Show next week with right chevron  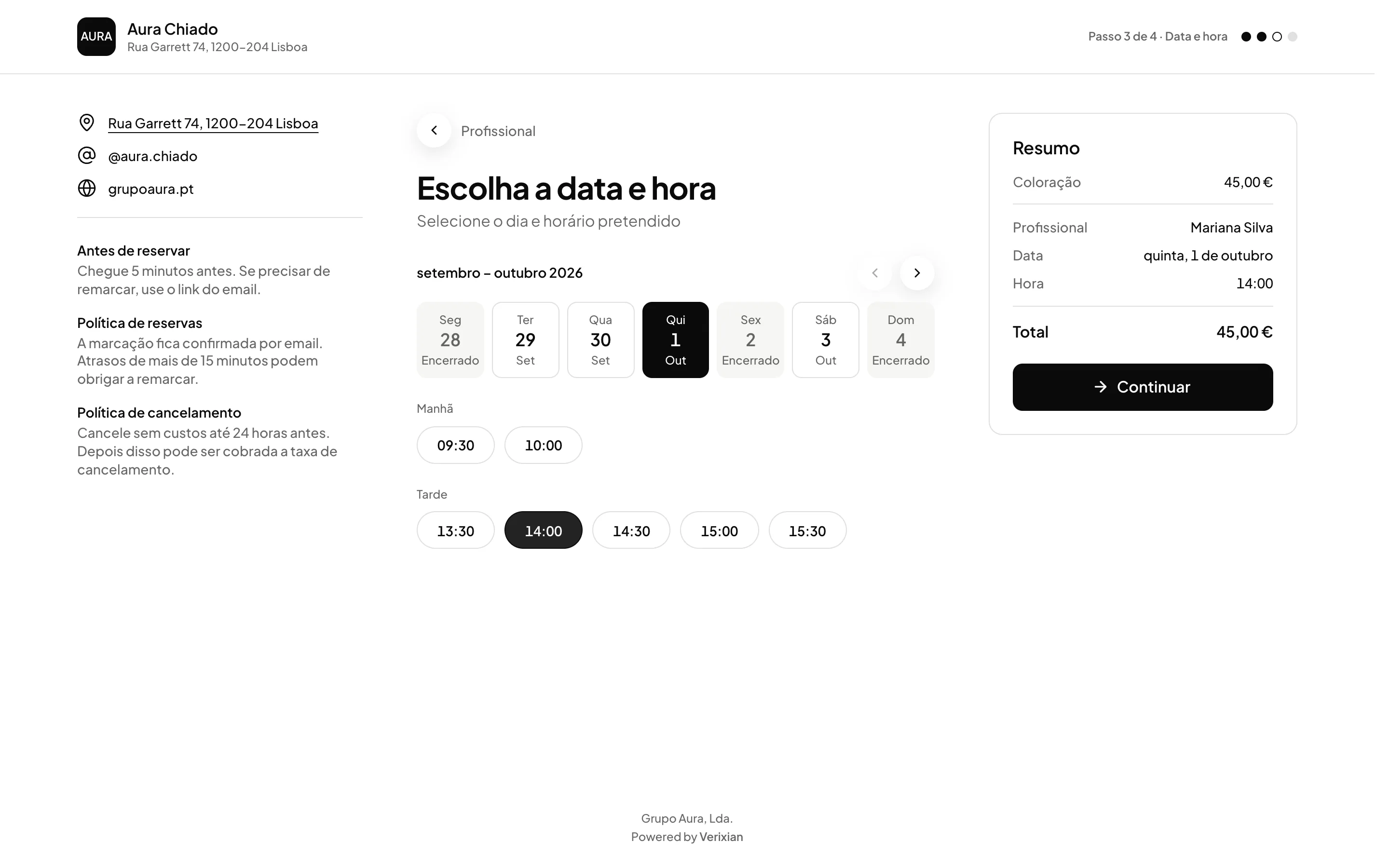(x=917, y=272)
